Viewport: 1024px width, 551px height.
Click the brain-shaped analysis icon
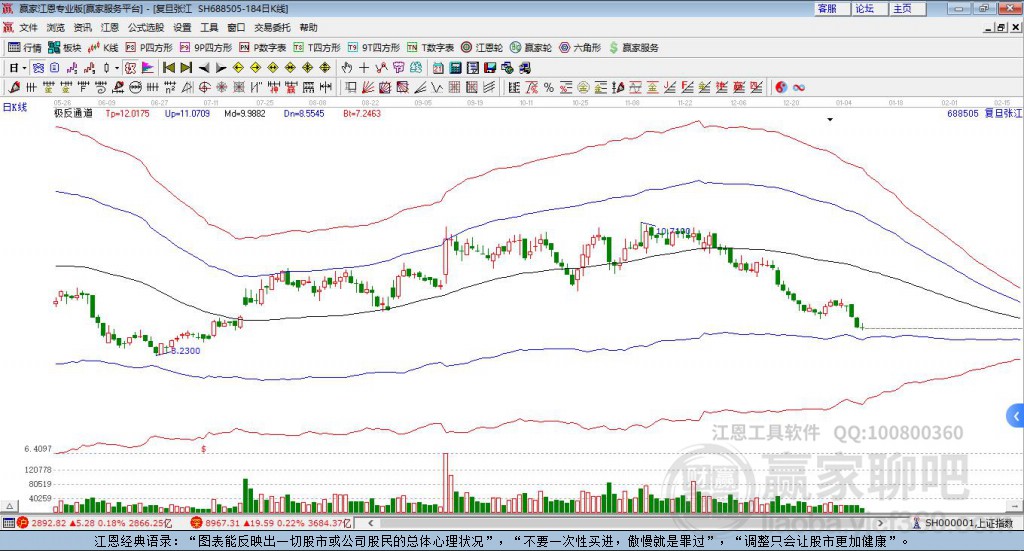click(416, 67)
